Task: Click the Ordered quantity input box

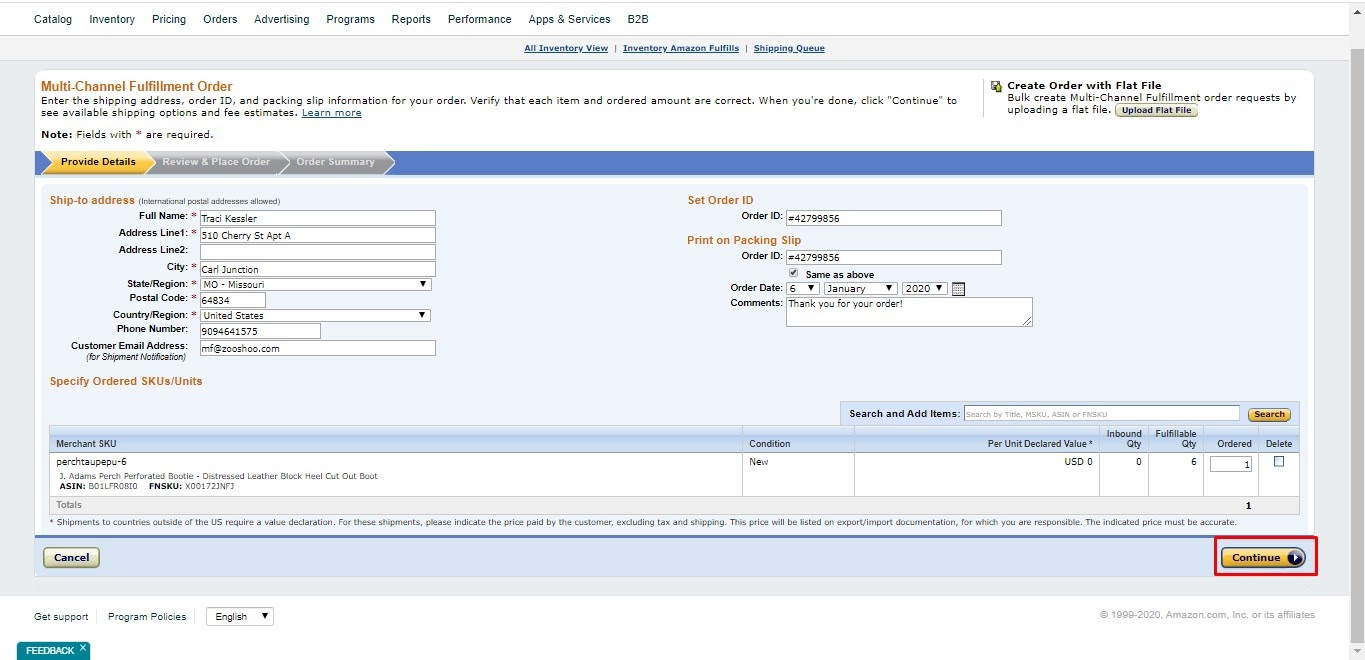Action: [x=1231, y=464]
